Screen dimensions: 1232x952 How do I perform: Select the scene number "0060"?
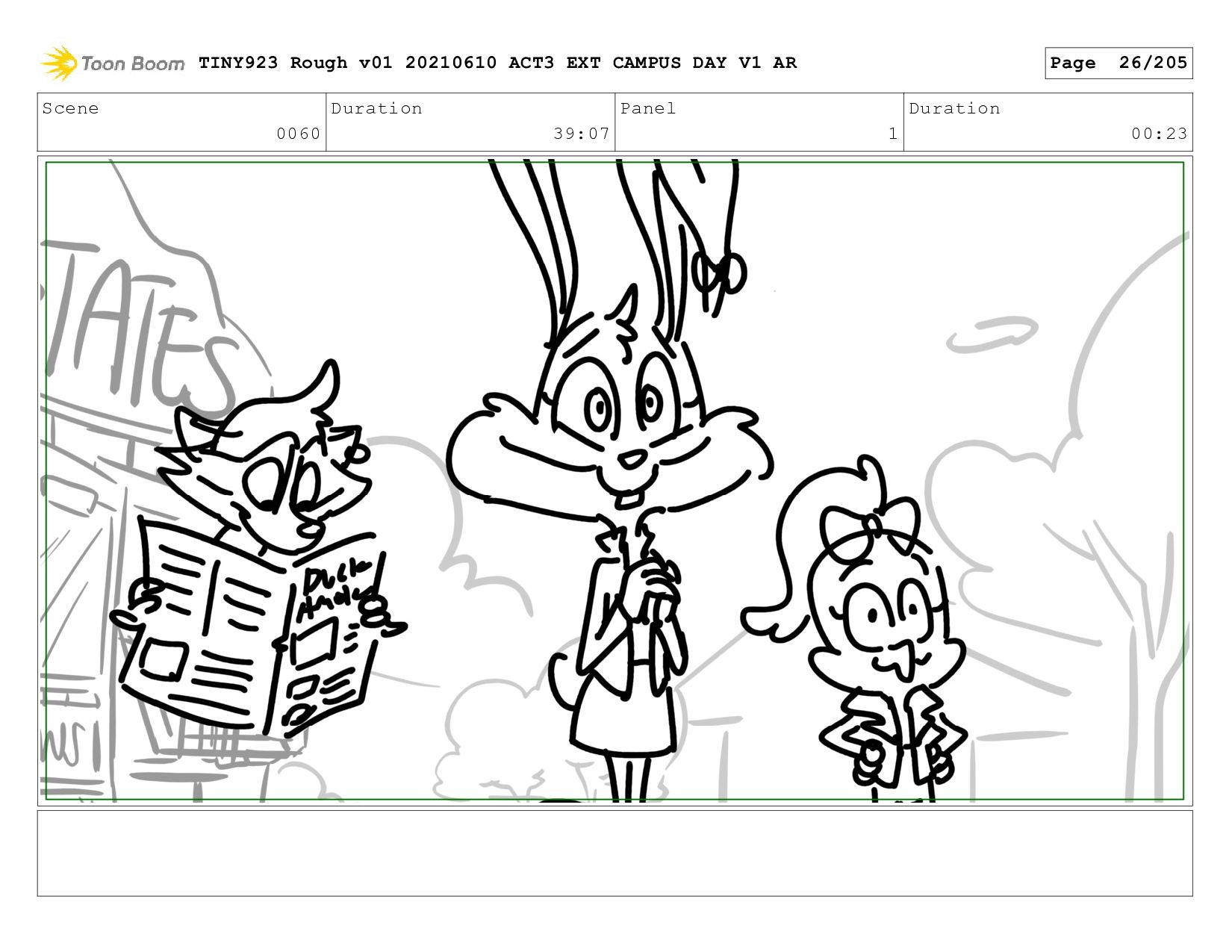click(x=298, y=134)
